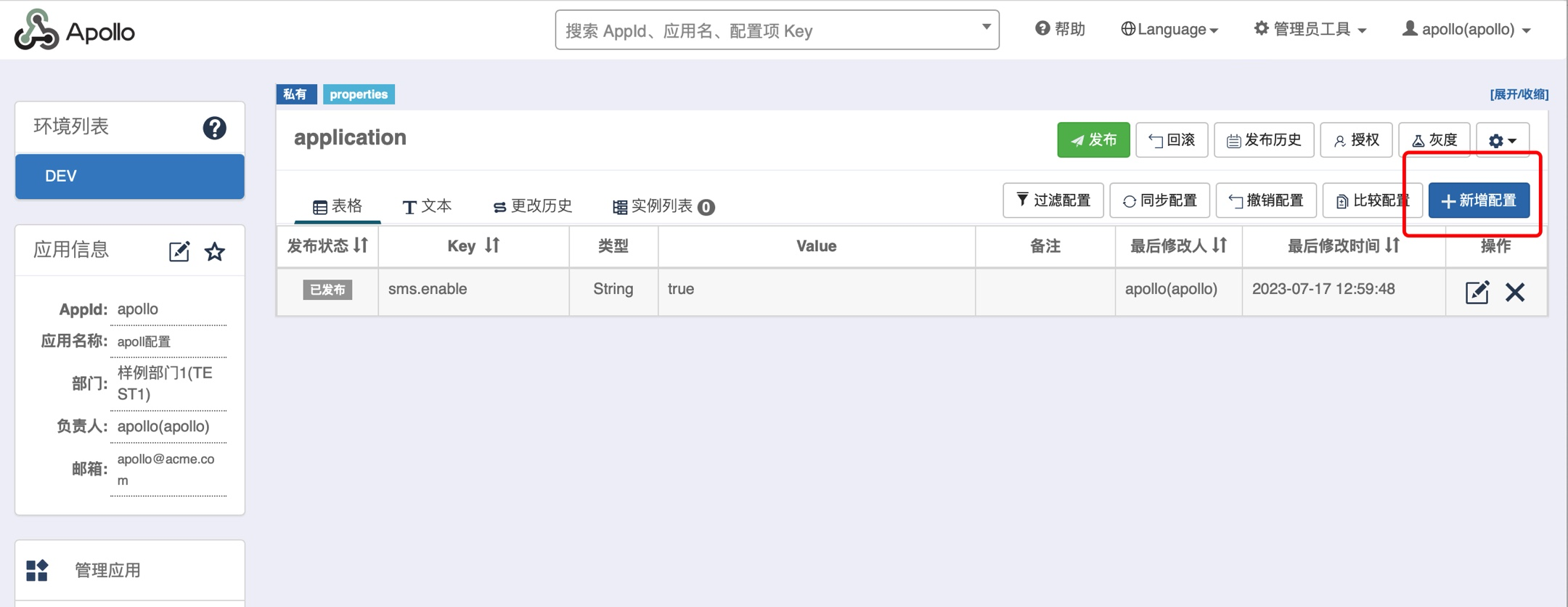This screenshot has width=1568, height=607.
Task: Sort by Key column arrows
Action: pos(492,245)
